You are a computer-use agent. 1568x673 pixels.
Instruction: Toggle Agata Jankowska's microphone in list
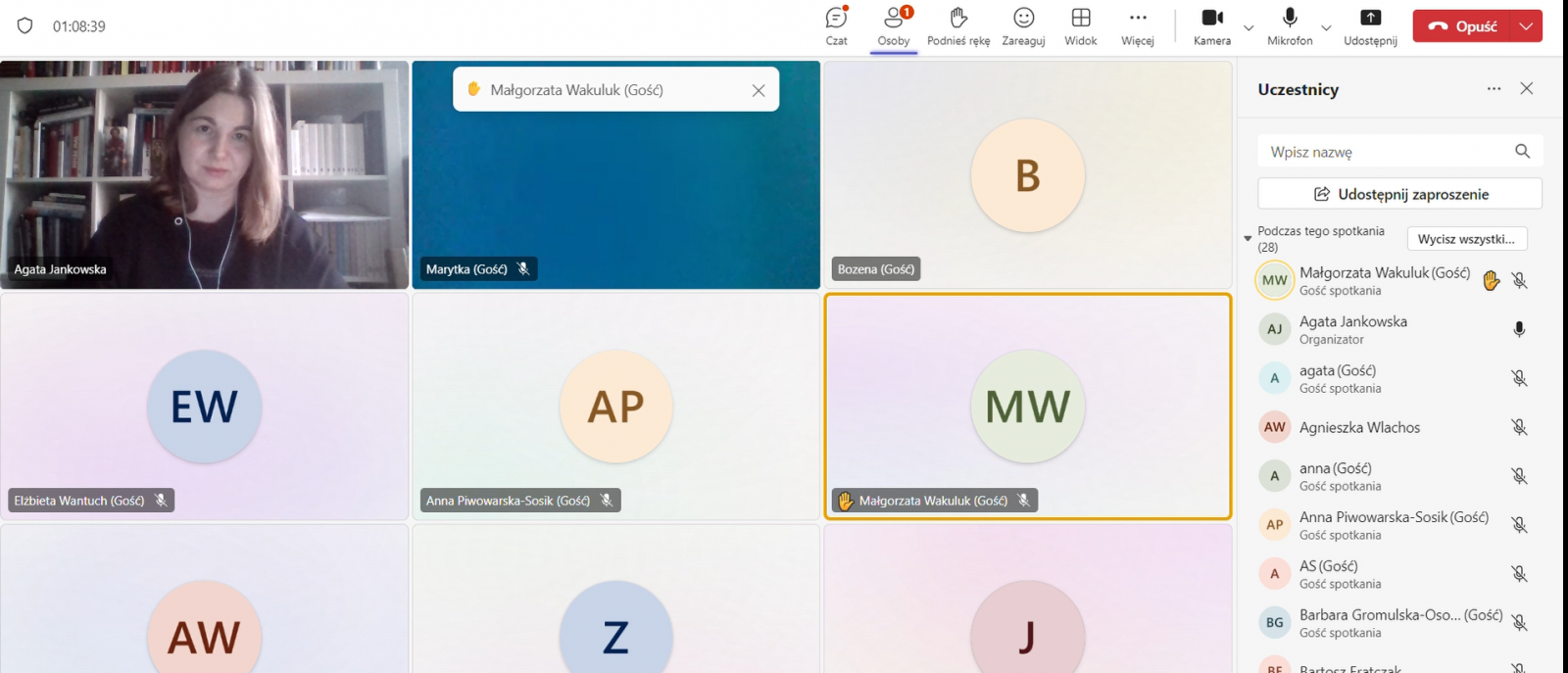1519,329
